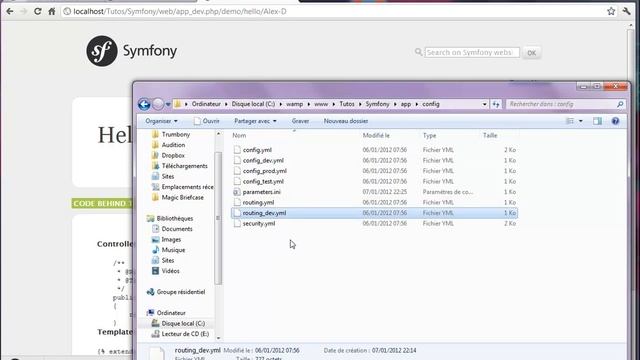The height and width of the screenshot is (360, 640).
Task: Click the Graver toolbar button
Action: 300,121
